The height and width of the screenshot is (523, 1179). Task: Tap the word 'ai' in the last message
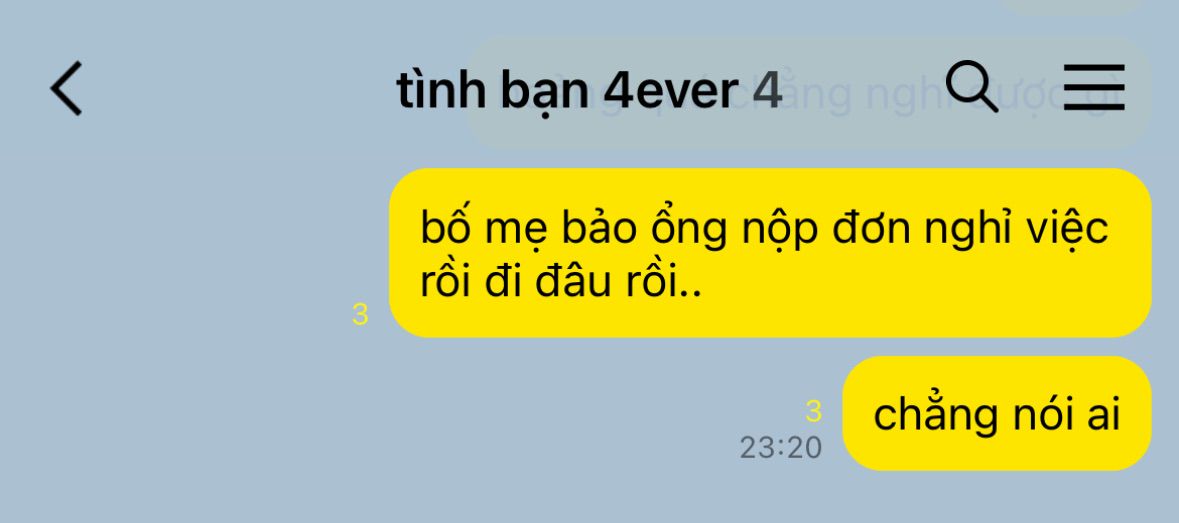1103,413
